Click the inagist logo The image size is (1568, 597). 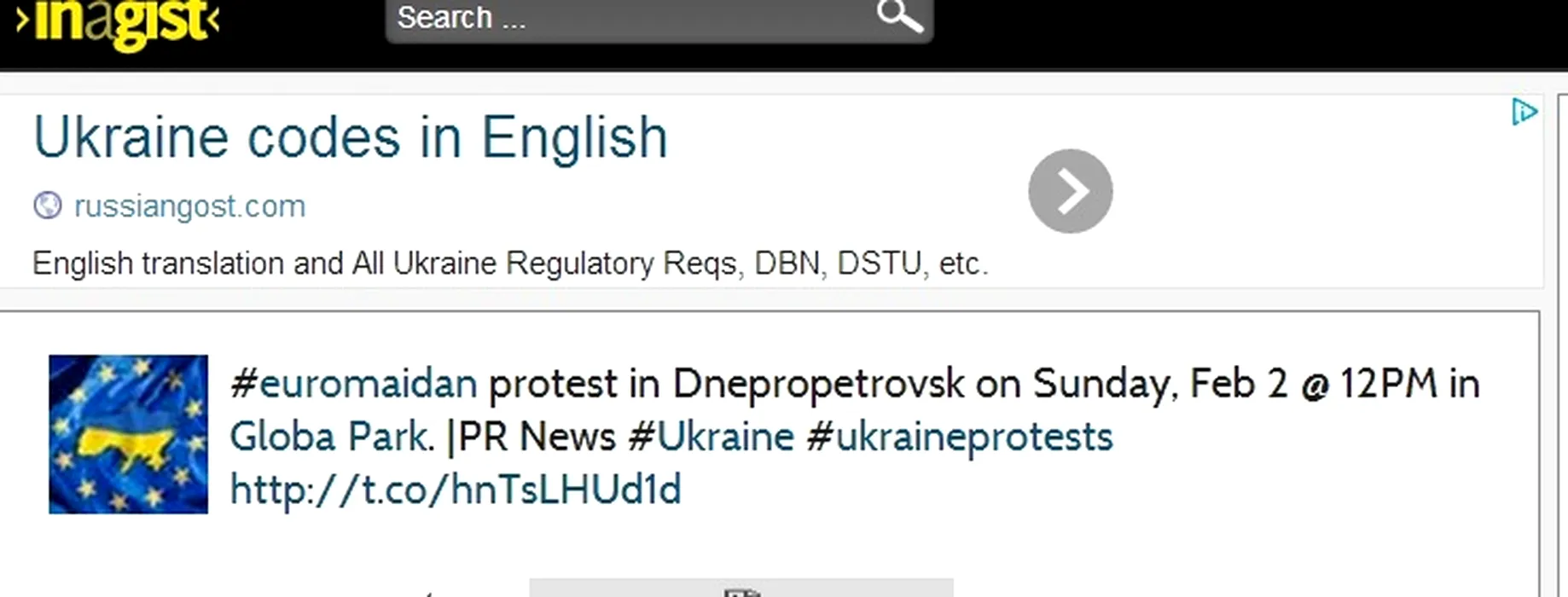(118, 22)
